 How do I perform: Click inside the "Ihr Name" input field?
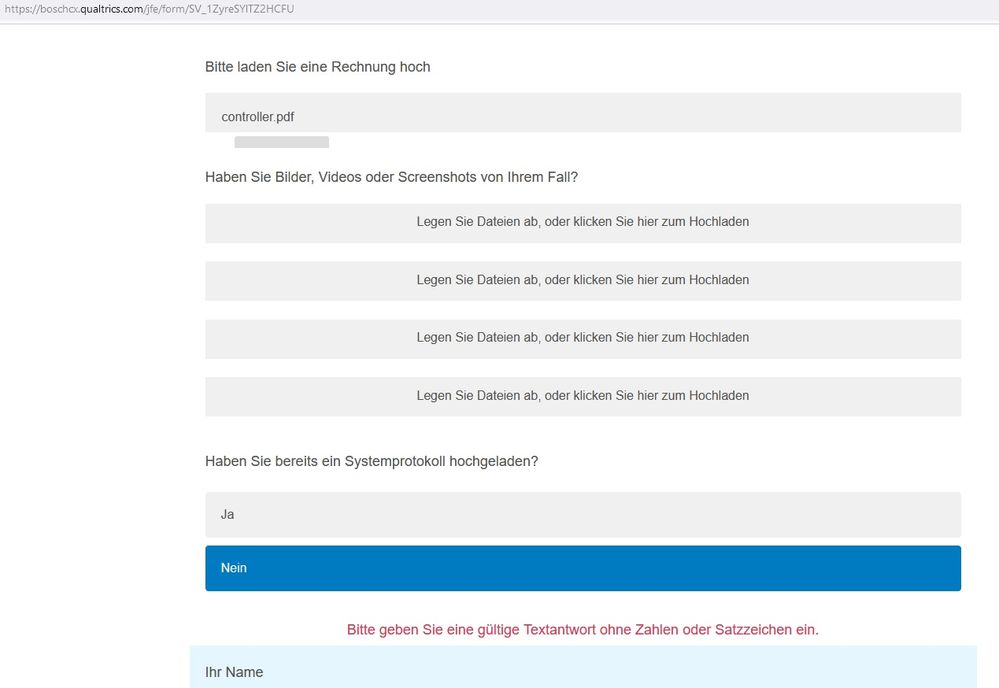582,680
